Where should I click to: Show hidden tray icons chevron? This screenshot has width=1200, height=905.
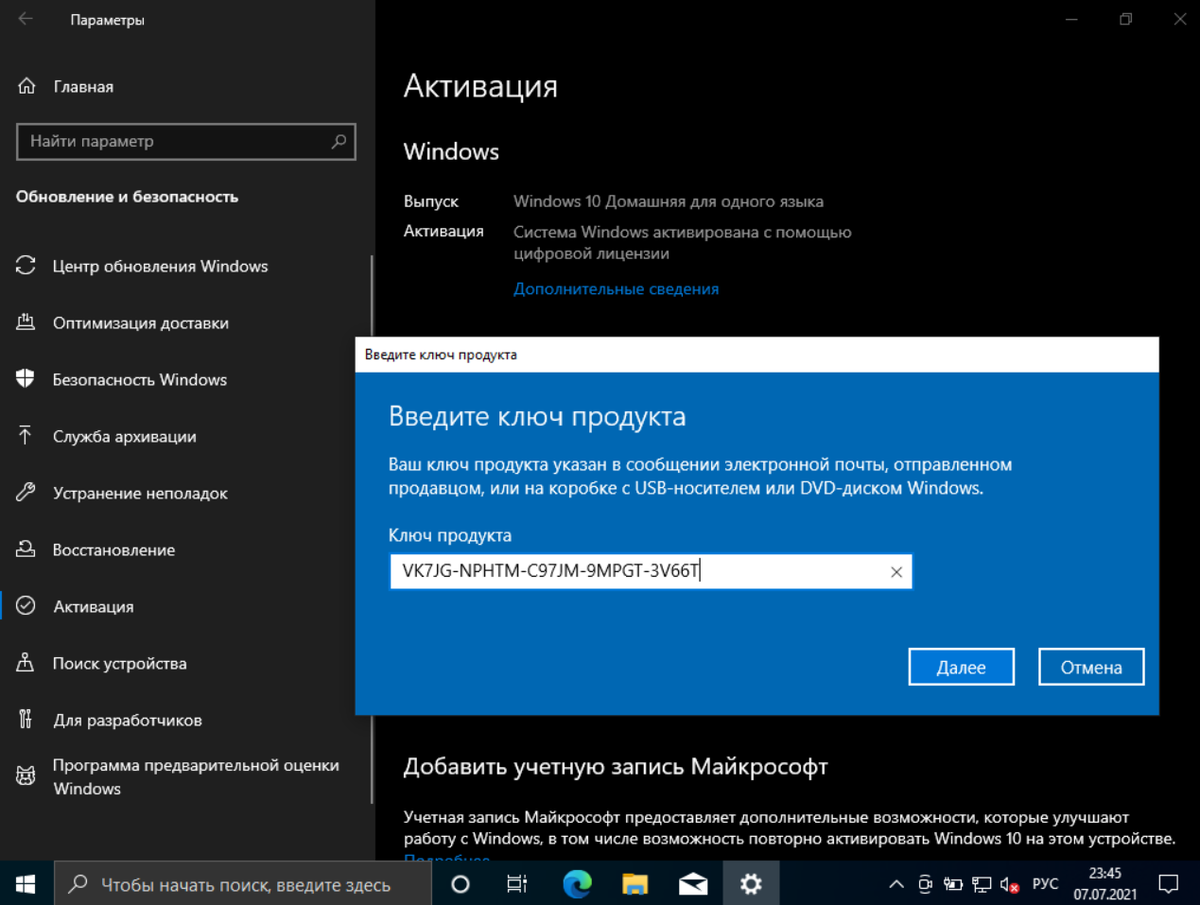(896, 884)
